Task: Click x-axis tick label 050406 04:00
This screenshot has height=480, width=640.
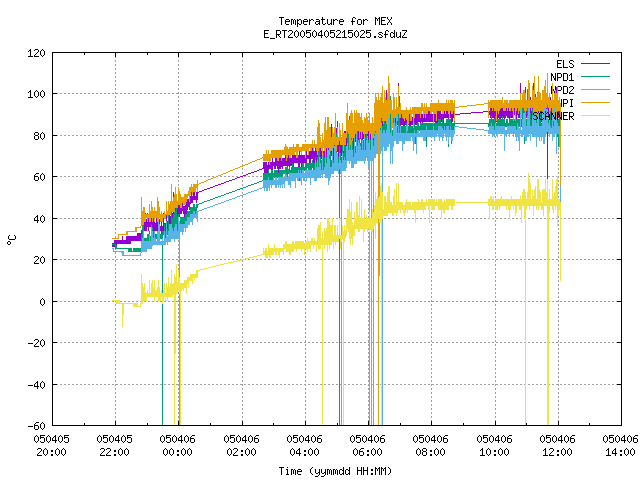Action: click(x=304, y=446)
